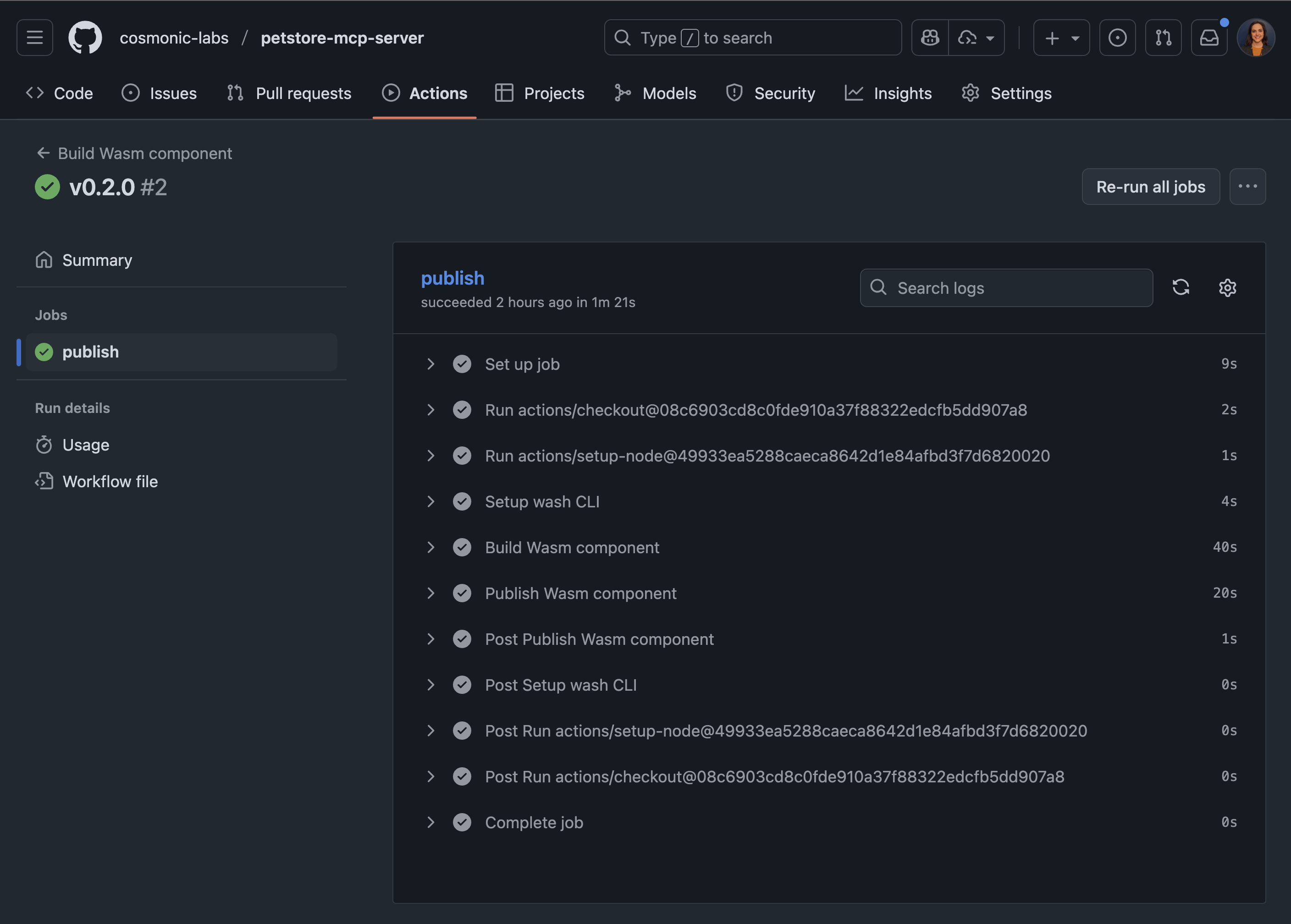The image size is (1291, 924).
Task: Open the pull requests header icon
Action: coord(1163,38)
